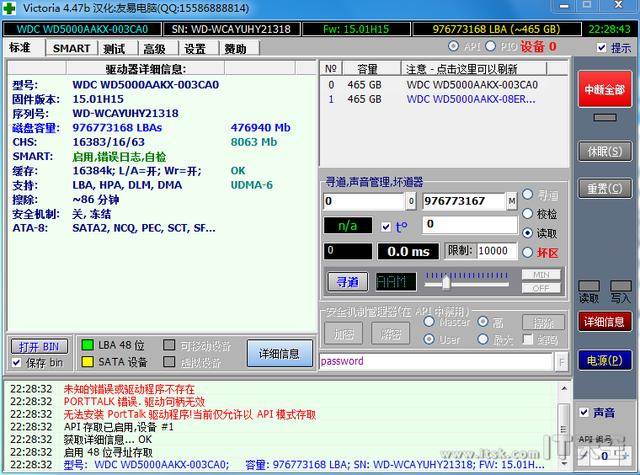Click the model header WDC WD5000AAKX-003CA0 in top bar
The width and height of the screenshot is (640, 475).
point(82,29)
